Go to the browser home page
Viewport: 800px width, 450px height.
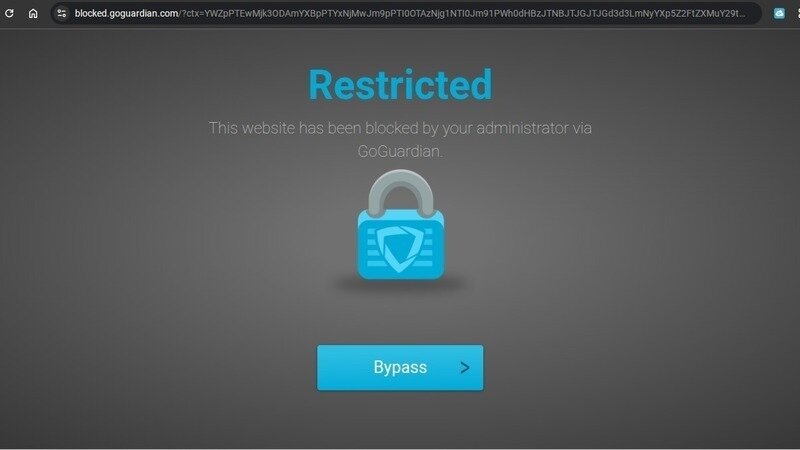(33, 13)
